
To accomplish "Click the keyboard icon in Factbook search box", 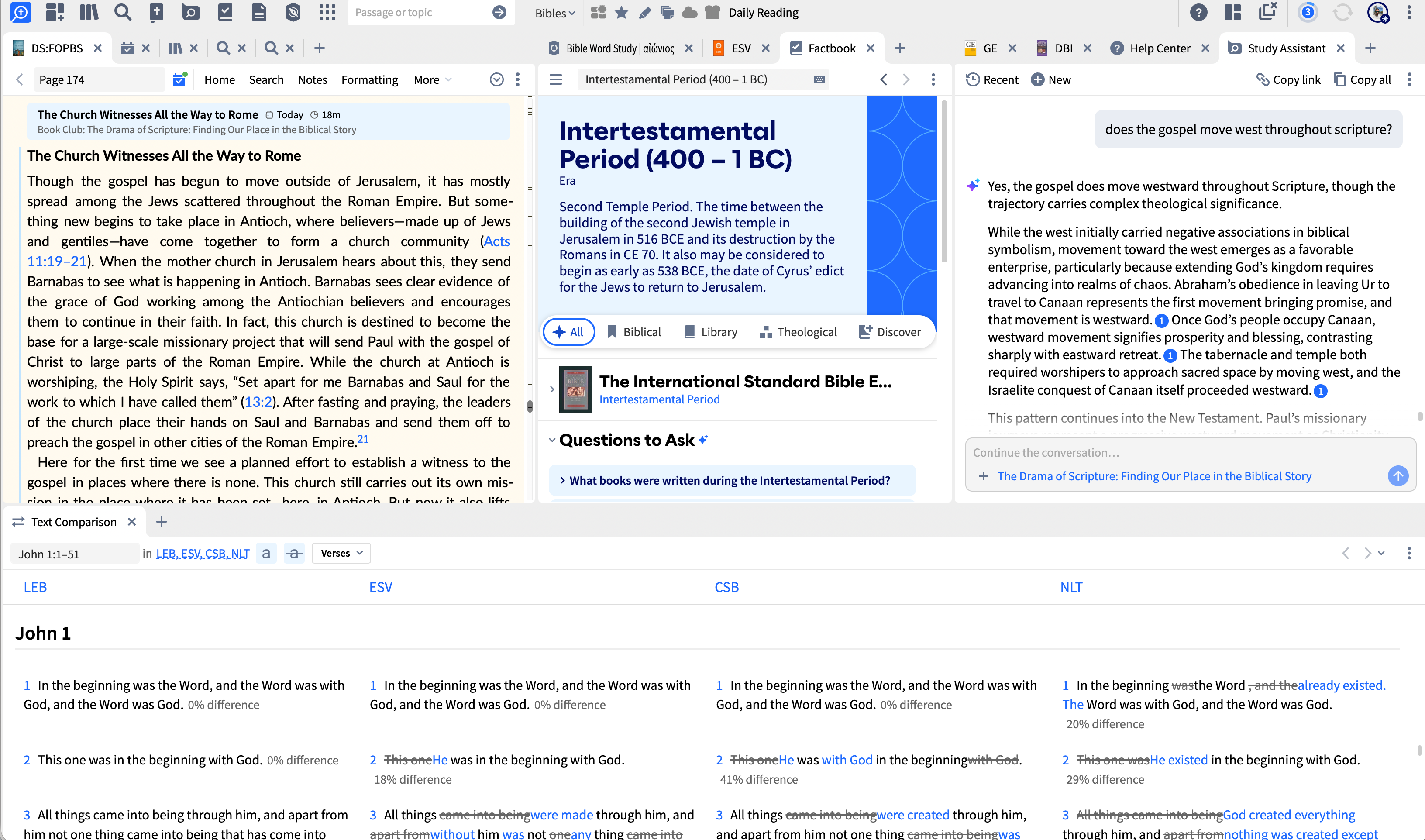I will [x=819, y=79].
